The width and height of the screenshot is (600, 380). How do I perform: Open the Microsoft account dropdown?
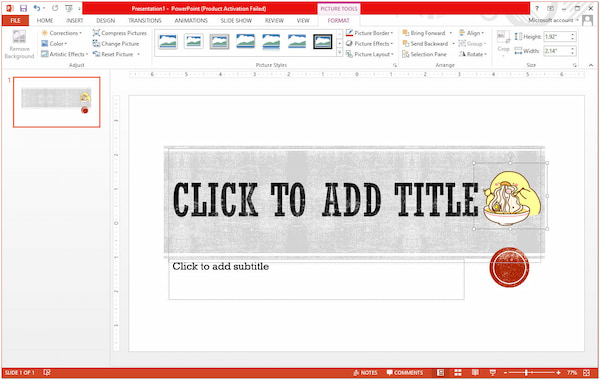click(x=553, y=20)
